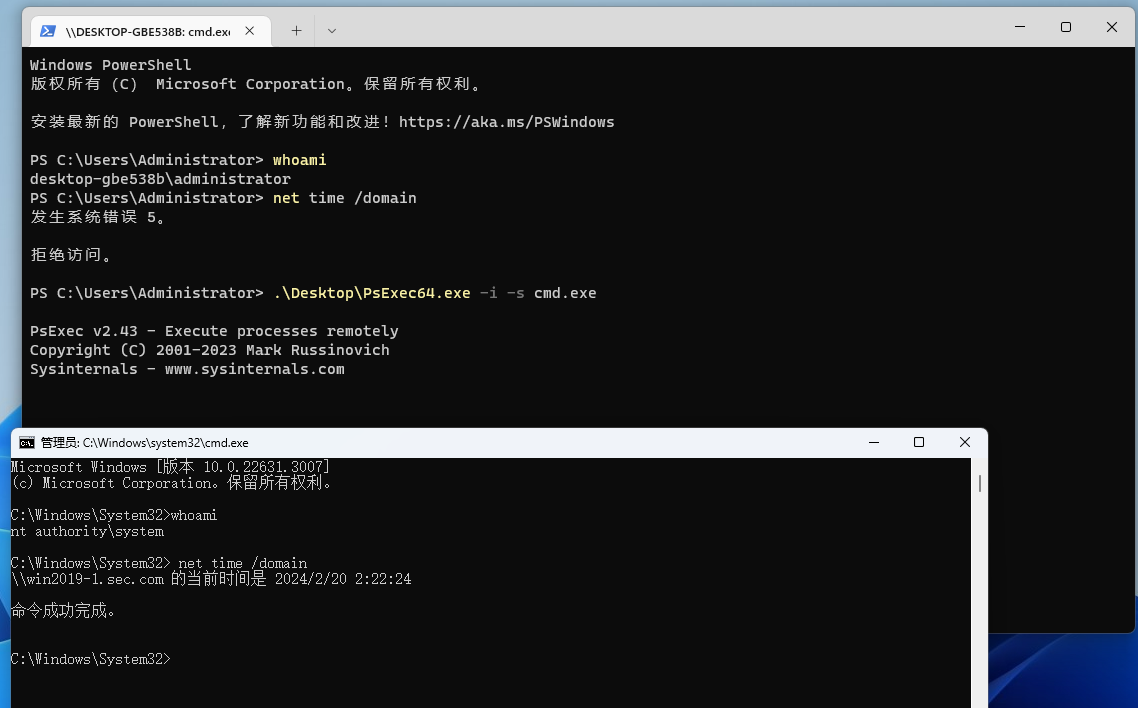Minimize the Windows Terminal window
The image size is (1138, 708).
point(1019,27)
